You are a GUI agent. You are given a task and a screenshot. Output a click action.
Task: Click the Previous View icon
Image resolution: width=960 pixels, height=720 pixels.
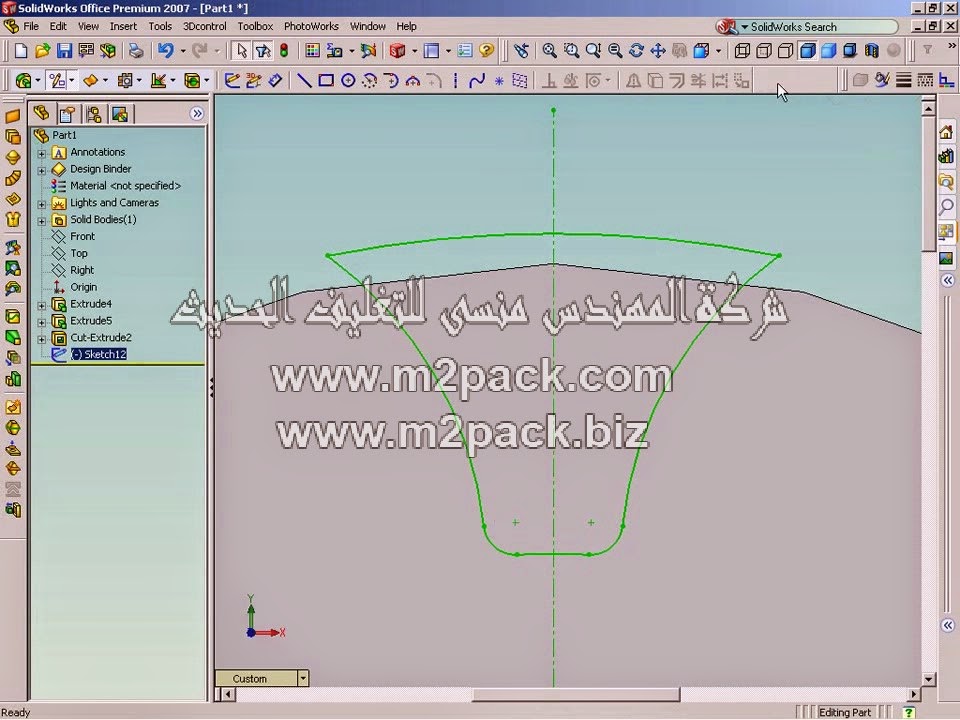coord(521,51)
